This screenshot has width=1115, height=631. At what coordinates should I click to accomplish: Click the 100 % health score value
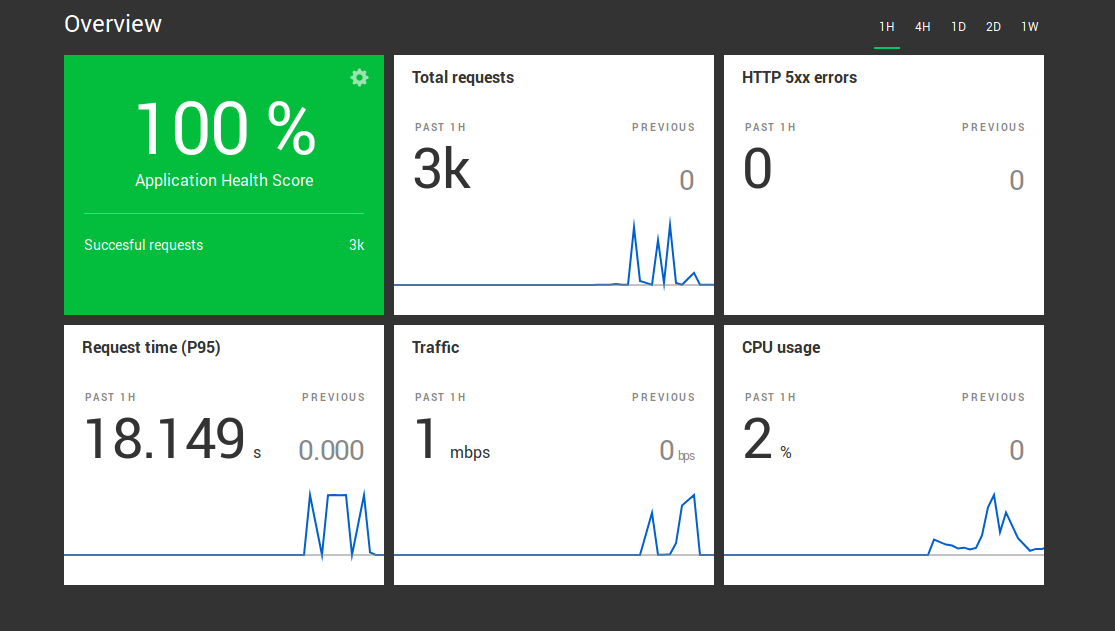point(224,130)
